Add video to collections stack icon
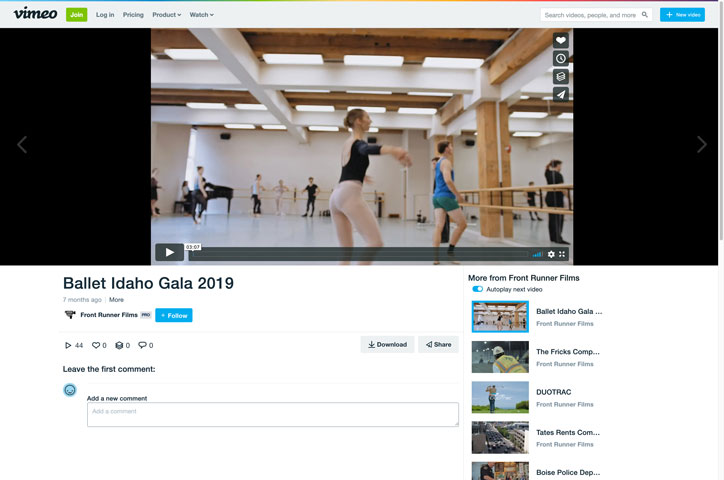The width and height of the screenshot is (724, 480). 561,77
